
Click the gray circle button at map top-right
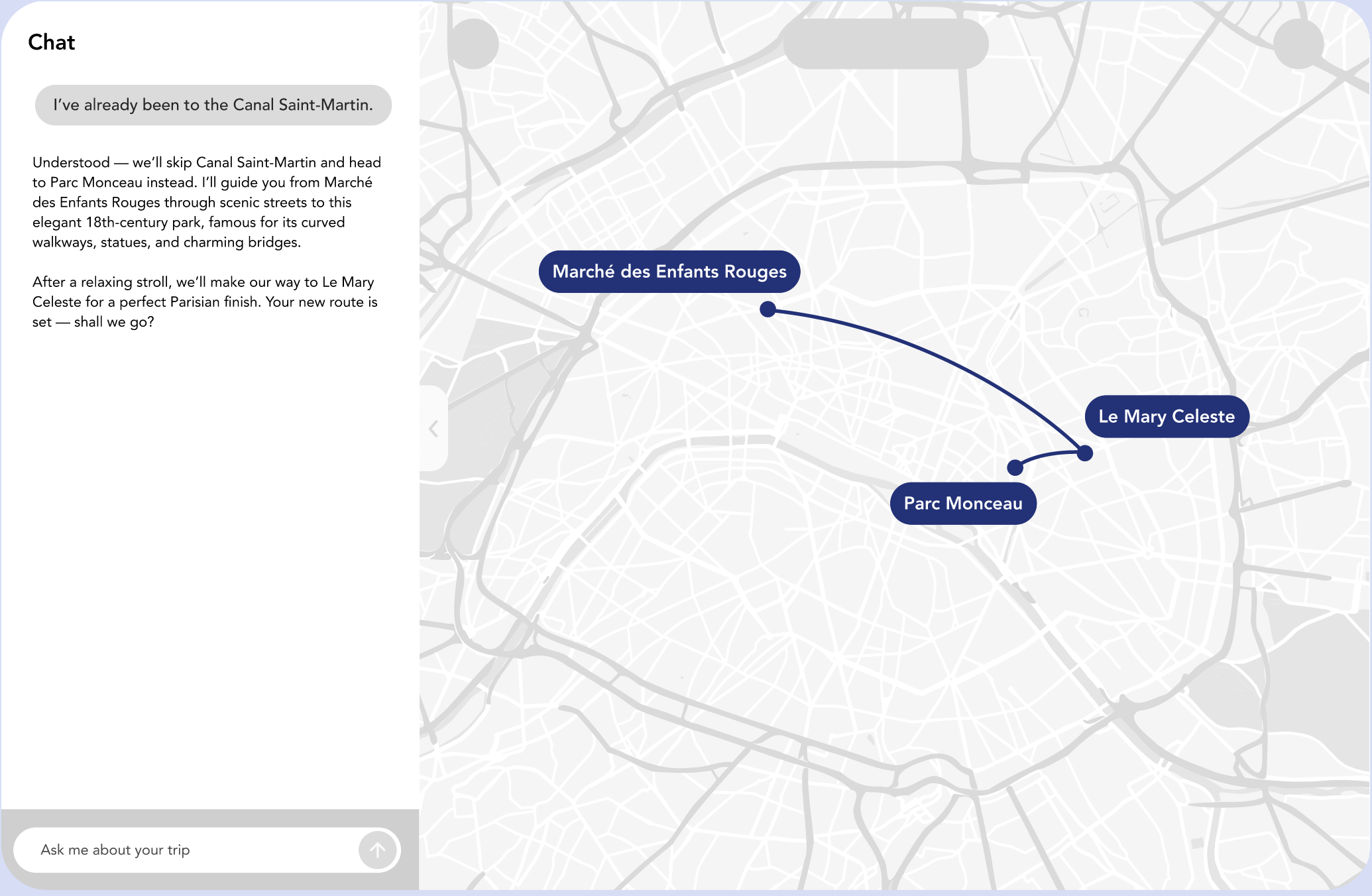[1298, 44]
